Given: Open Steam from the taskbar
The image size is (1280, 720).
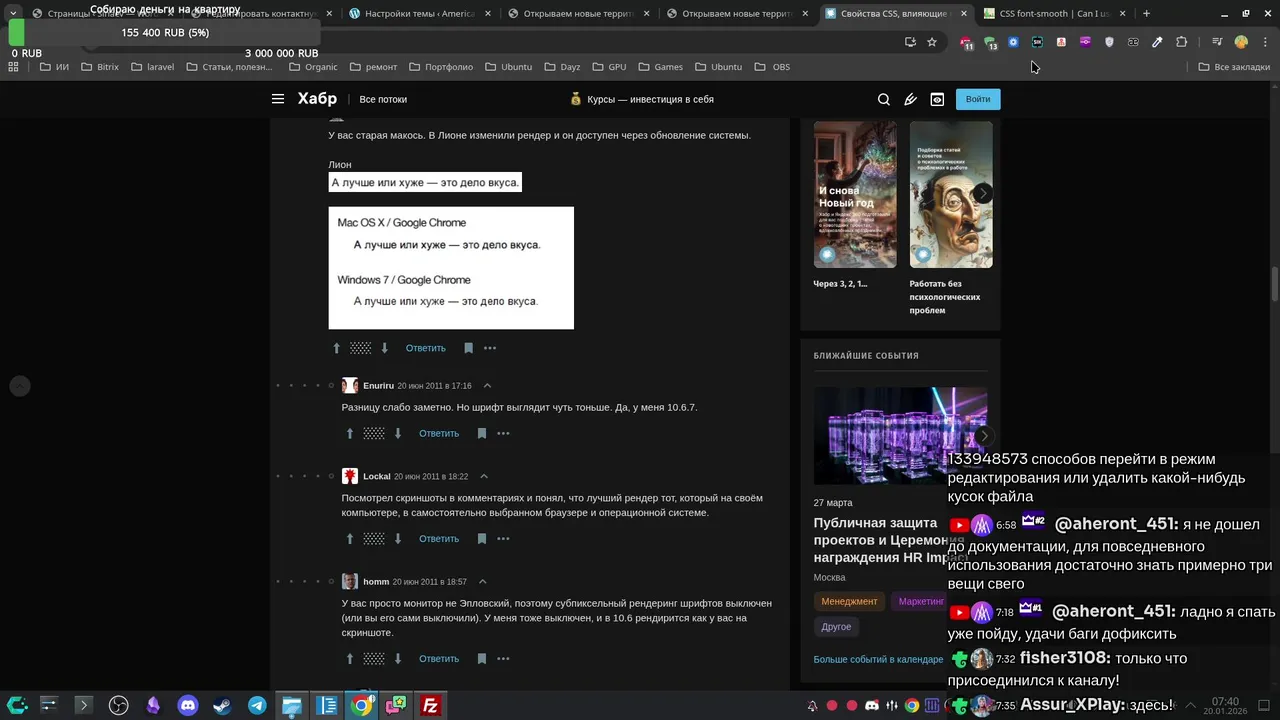Looking at the screenshot, I should click(222, 705).
